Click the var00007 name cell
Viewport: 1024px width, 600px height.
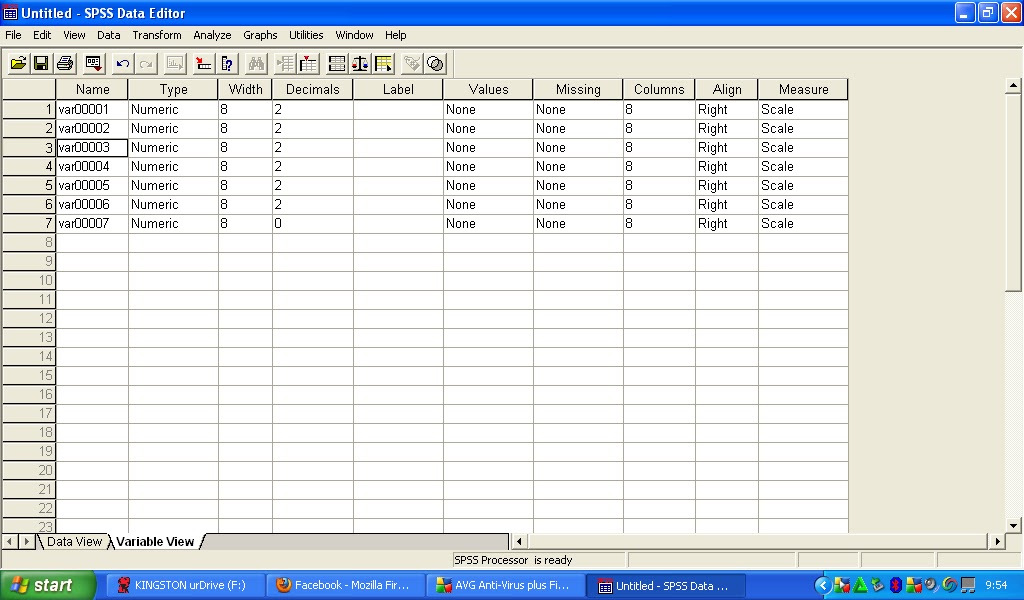click(x=92, y=223)
